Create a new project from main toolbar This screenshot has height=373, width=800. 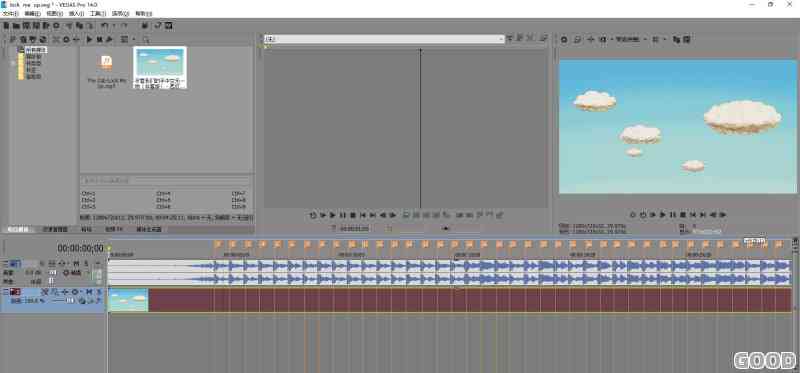pos(6,26)
